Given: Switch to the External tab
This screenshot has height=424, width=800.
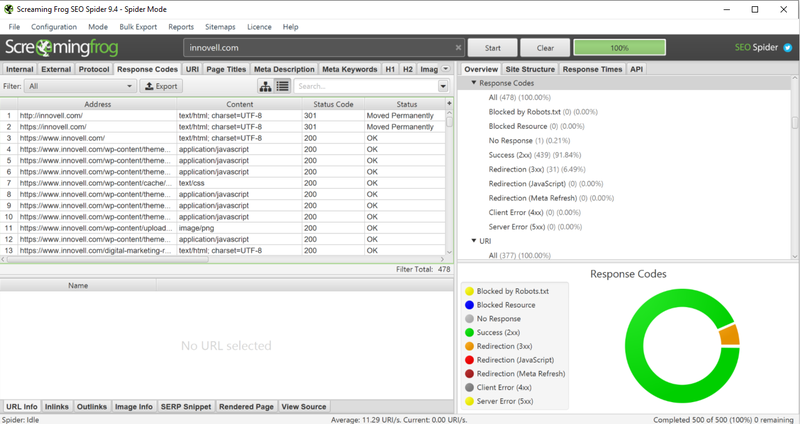Looking at the screenshot, I should click(56, 69).
